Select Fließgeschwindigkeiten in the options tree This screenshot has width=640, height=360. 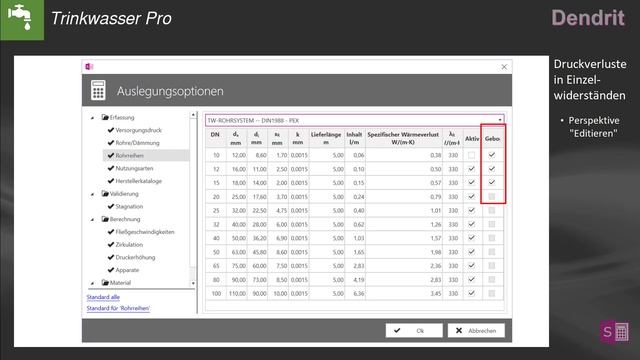(x=144, y=232)
